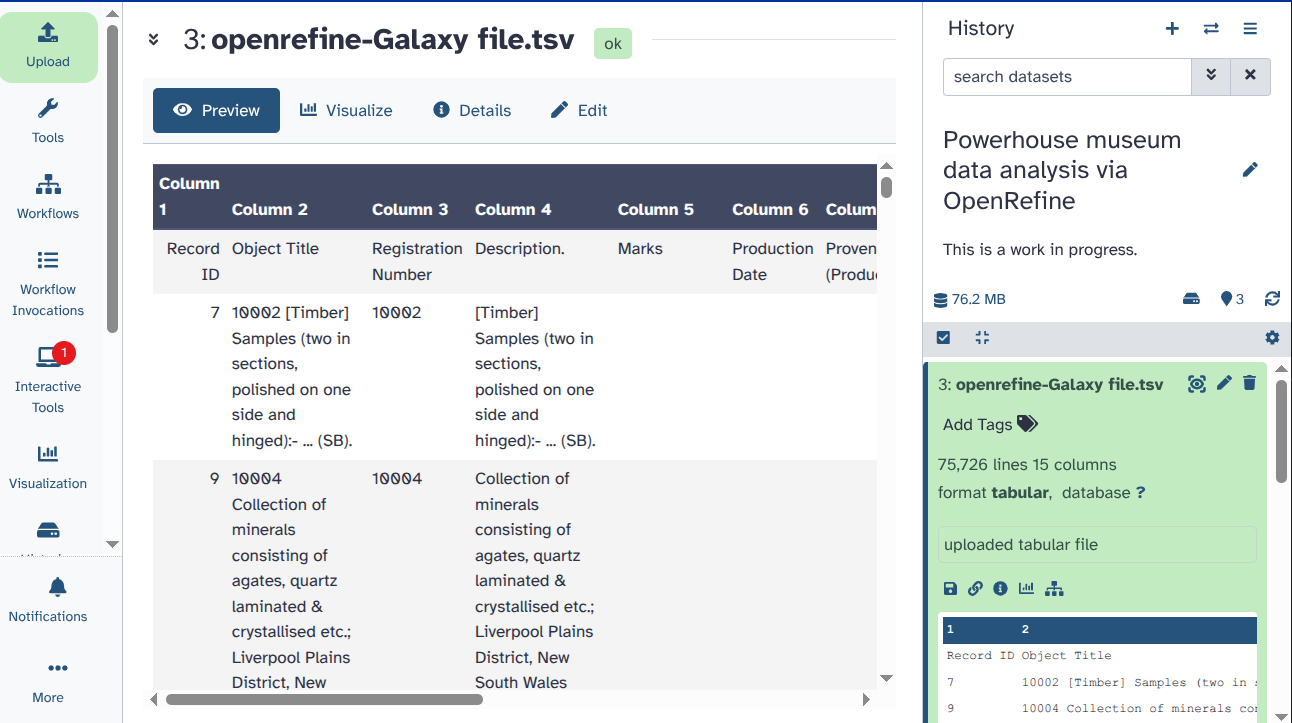Create a new history with plus icon
Image resolution: width=1292 pixels, height=723 pixels.
1172,29
